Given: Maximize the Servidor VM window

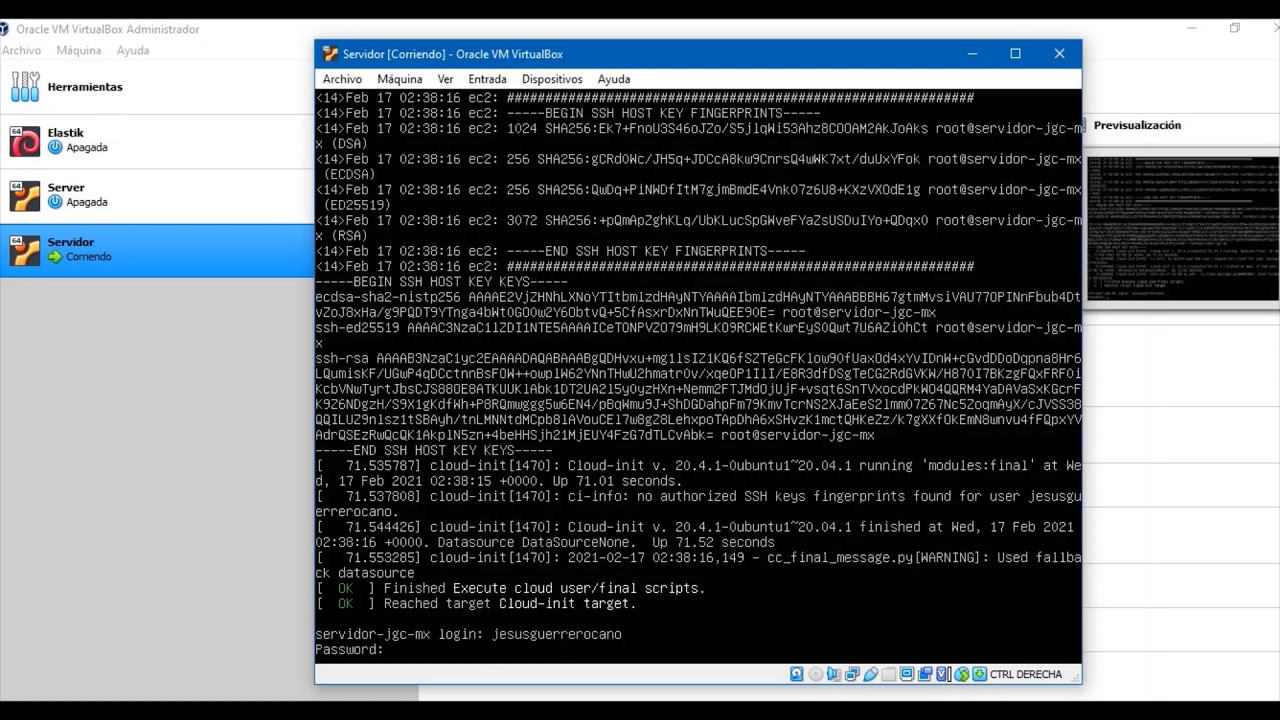Looking at the screenshot, I should point(1015,54).
